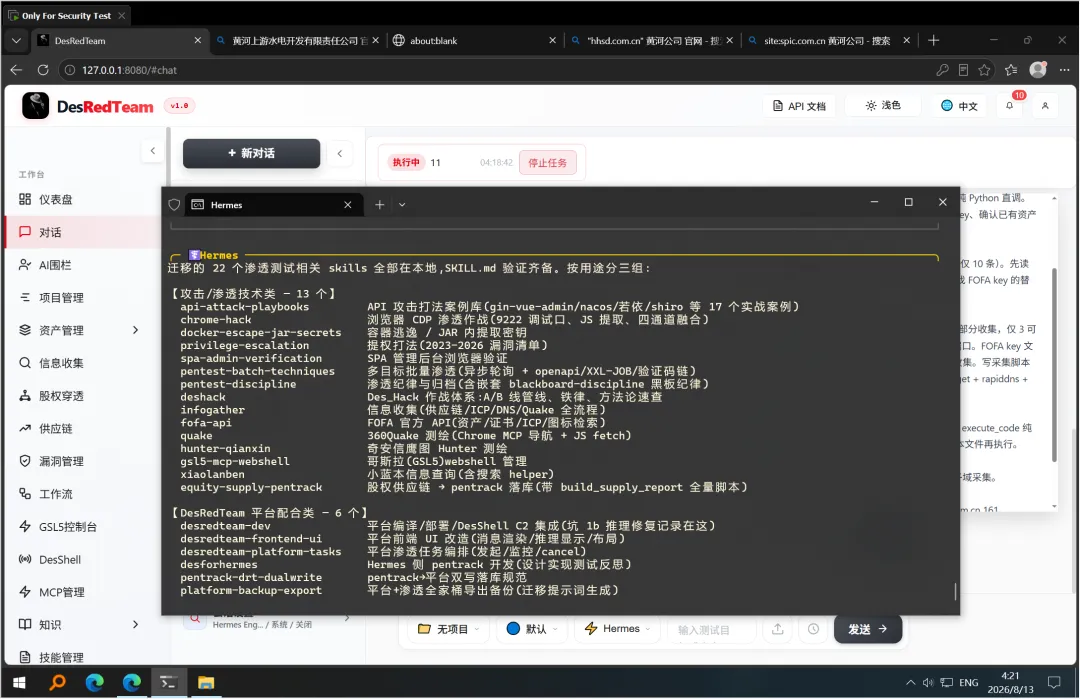Open the browser tab list dropdown
The width and height of the screenshot is (1080, 699).
[x=16, y=41]
